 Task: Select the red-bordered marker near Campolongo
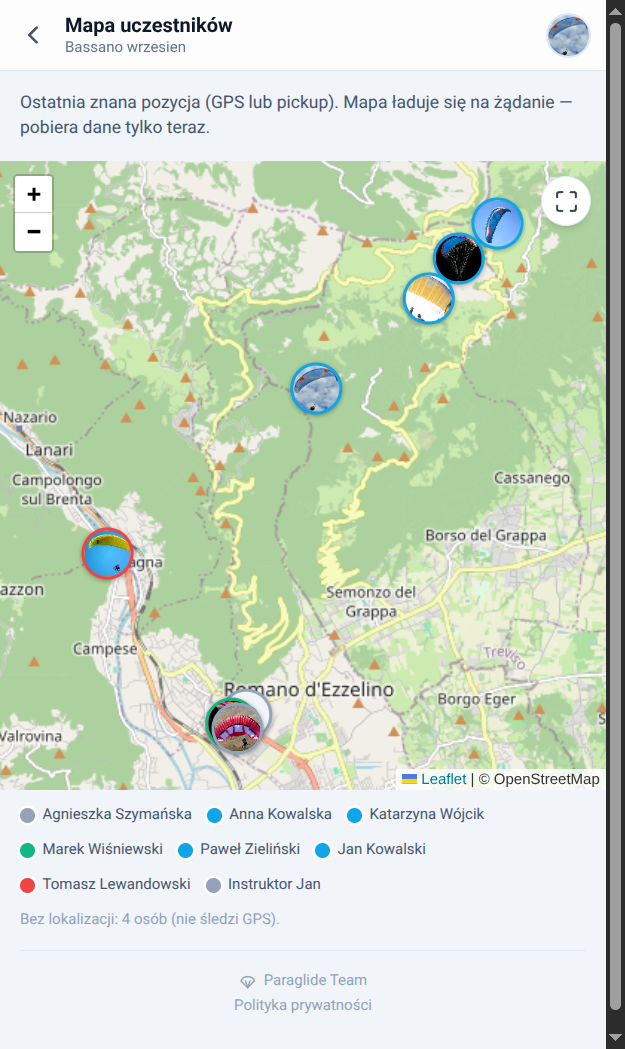[x=107, y=553]
